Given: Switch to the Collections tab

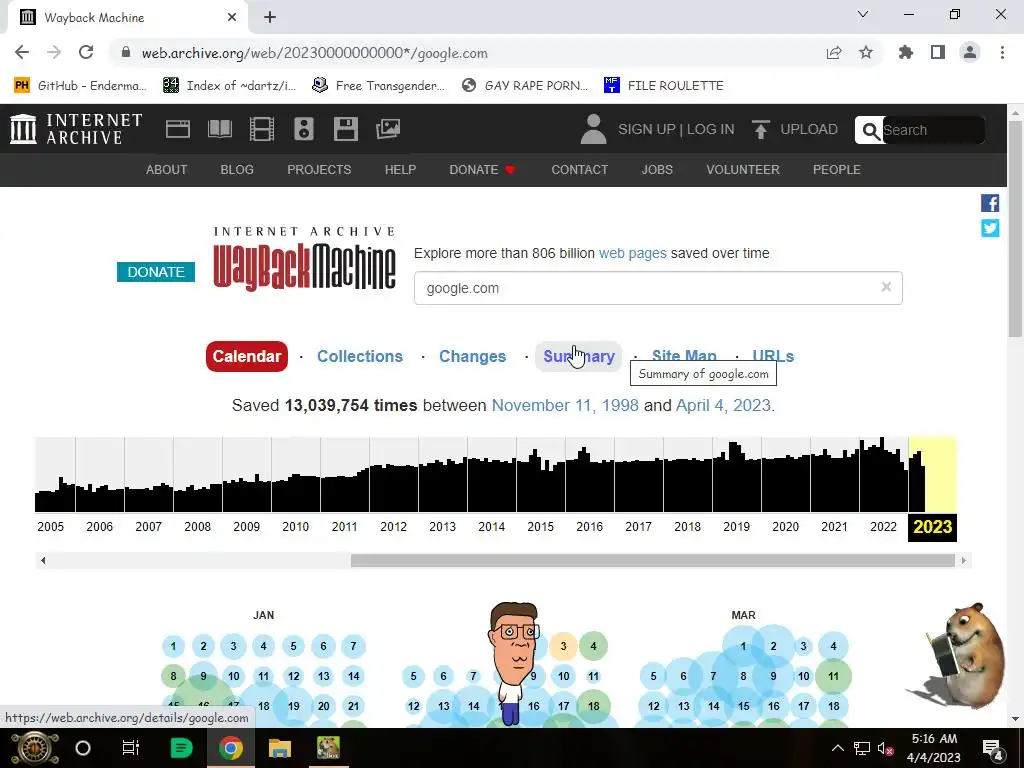Looking at the screenshot, I should 360,357.
